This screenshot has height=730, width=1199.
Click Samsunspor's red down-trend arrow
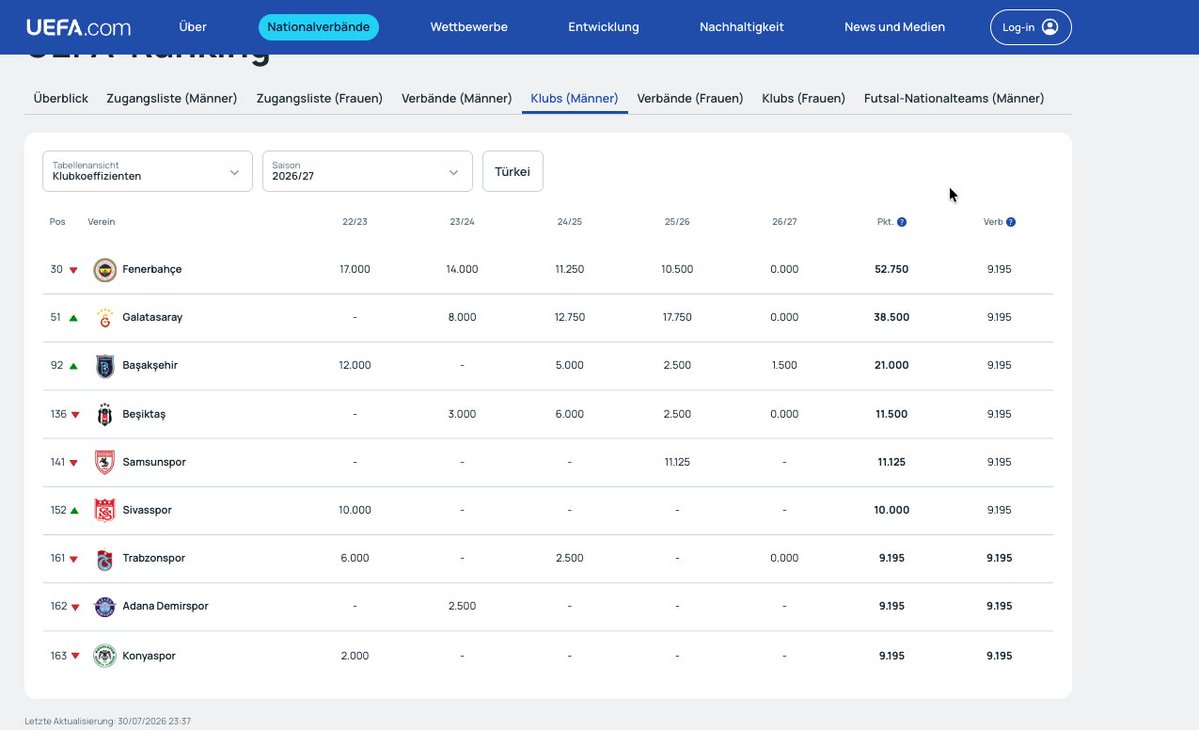tap(73, 463)
